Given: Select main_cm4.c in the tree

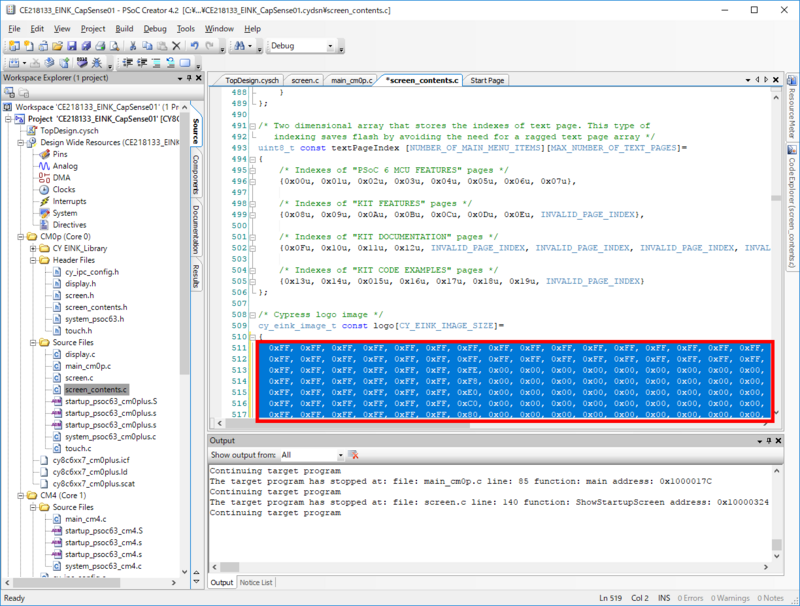Looking at the screenshot, I should [x=86, y=519].
